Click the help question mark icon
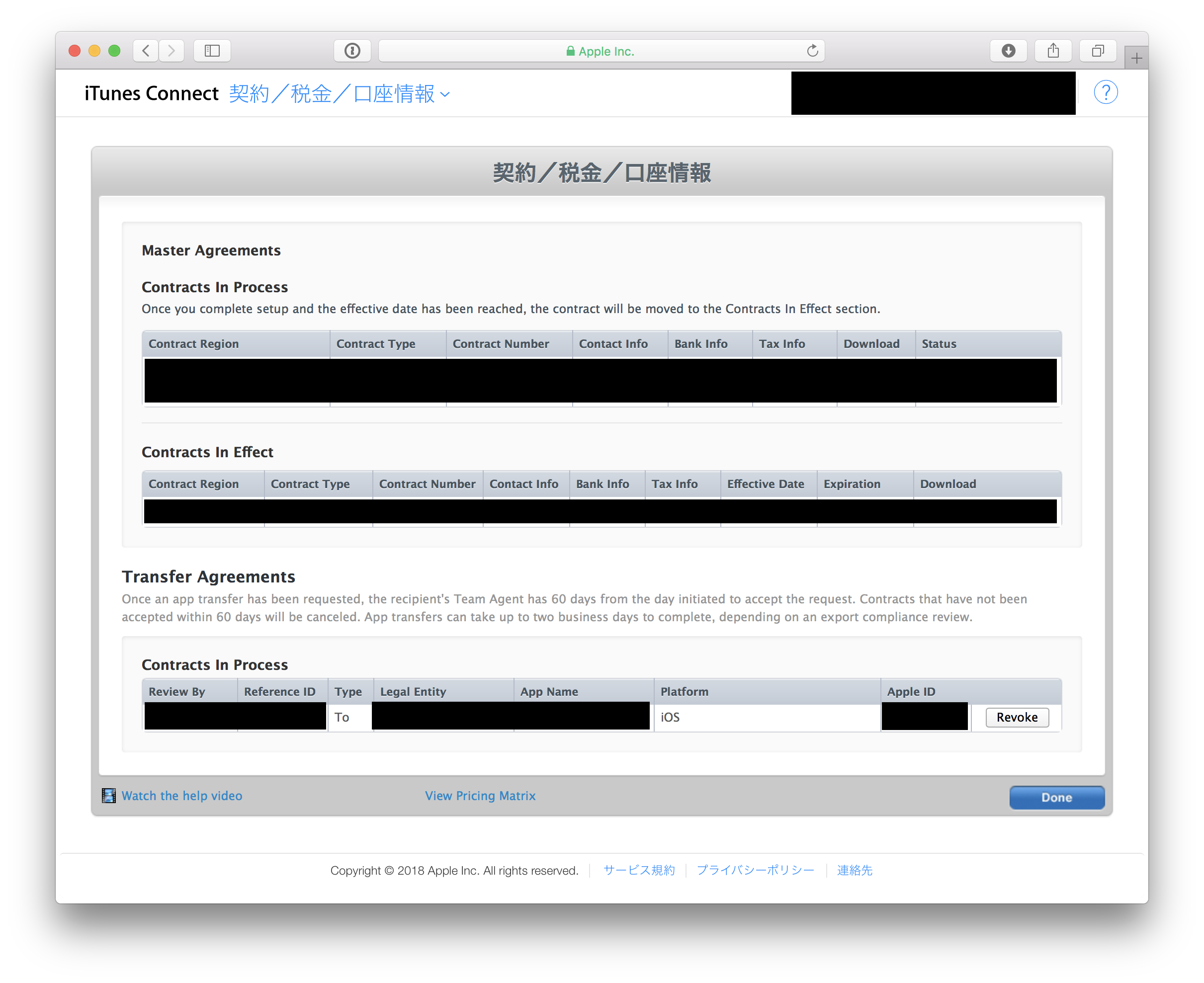This screenshot has height=983, width=1204. tap(1105, 92)
